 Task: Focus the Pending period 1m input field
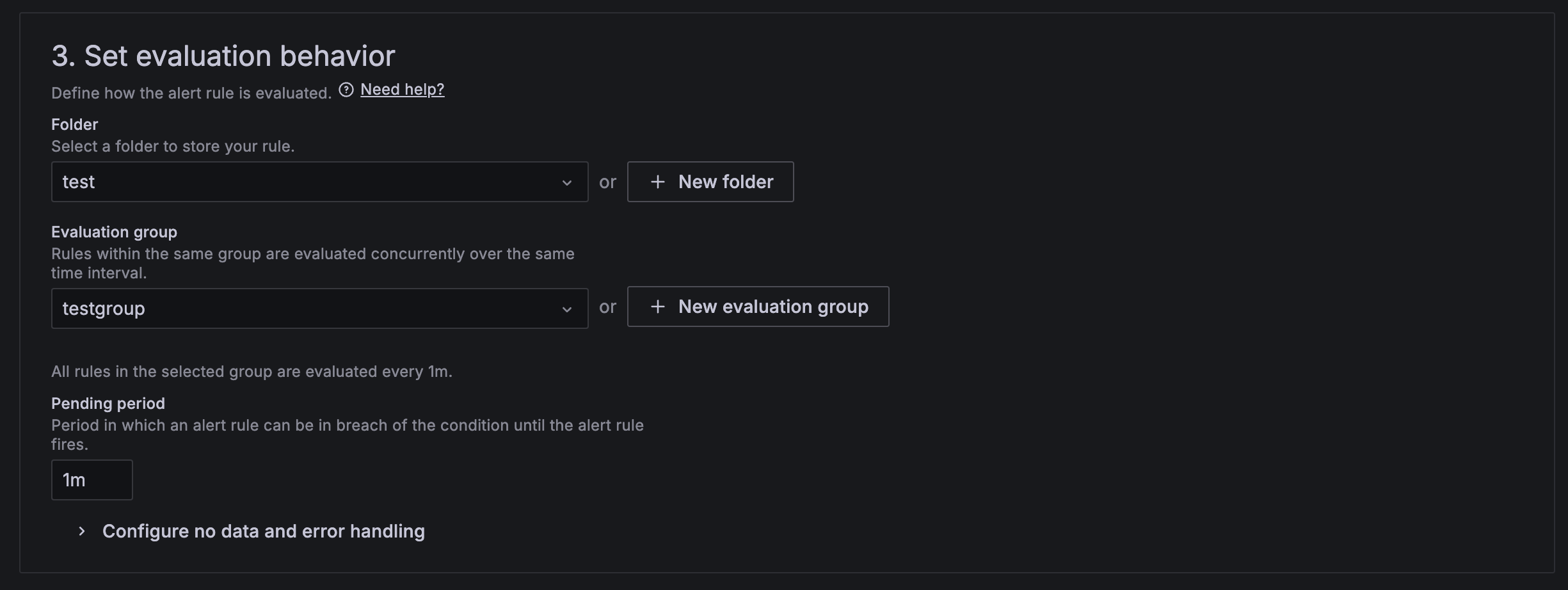[x=92, y=480]
